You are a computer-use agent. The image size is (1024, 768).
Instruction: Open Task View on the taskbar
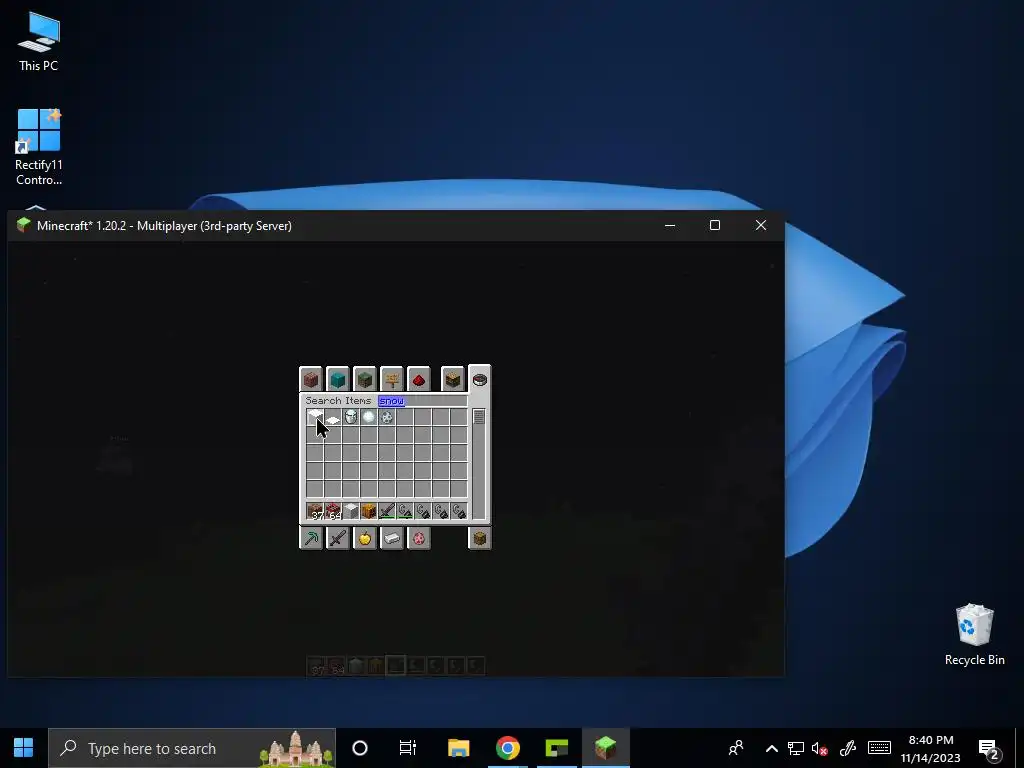pos(408,748)
